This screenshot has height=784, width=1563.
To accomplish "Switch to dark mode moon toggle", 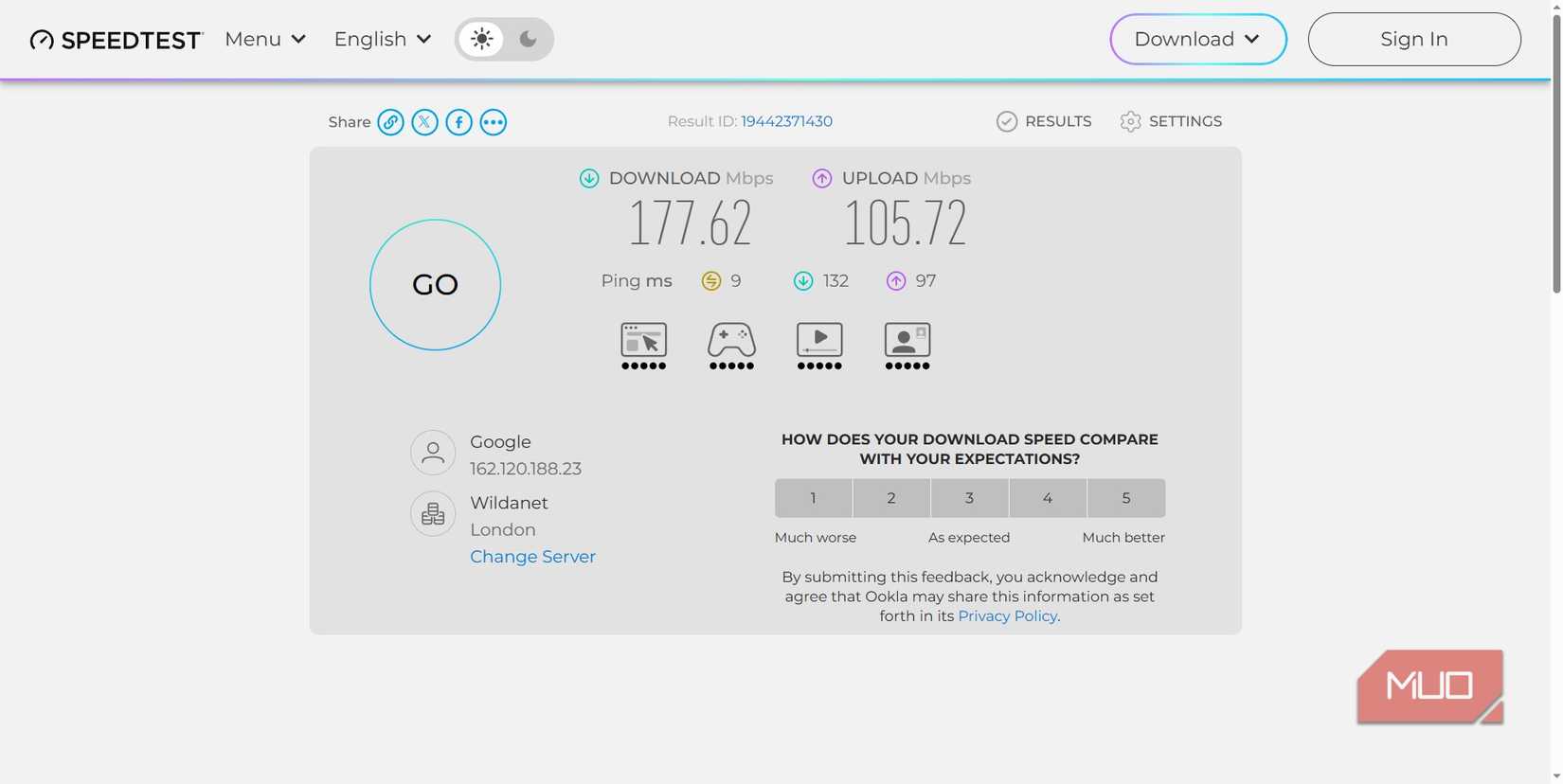I will click(528, 39).
